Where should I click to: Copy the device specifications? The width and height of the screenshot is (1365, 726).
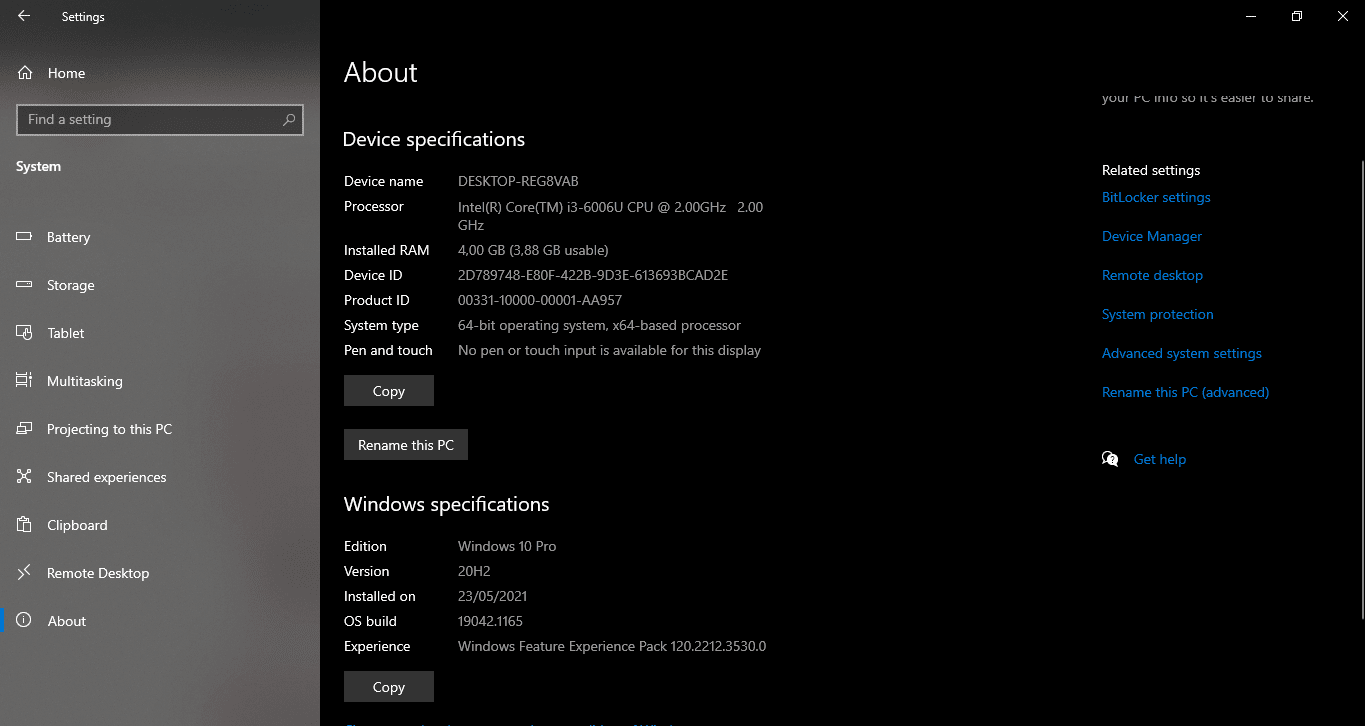pos(389,391)
